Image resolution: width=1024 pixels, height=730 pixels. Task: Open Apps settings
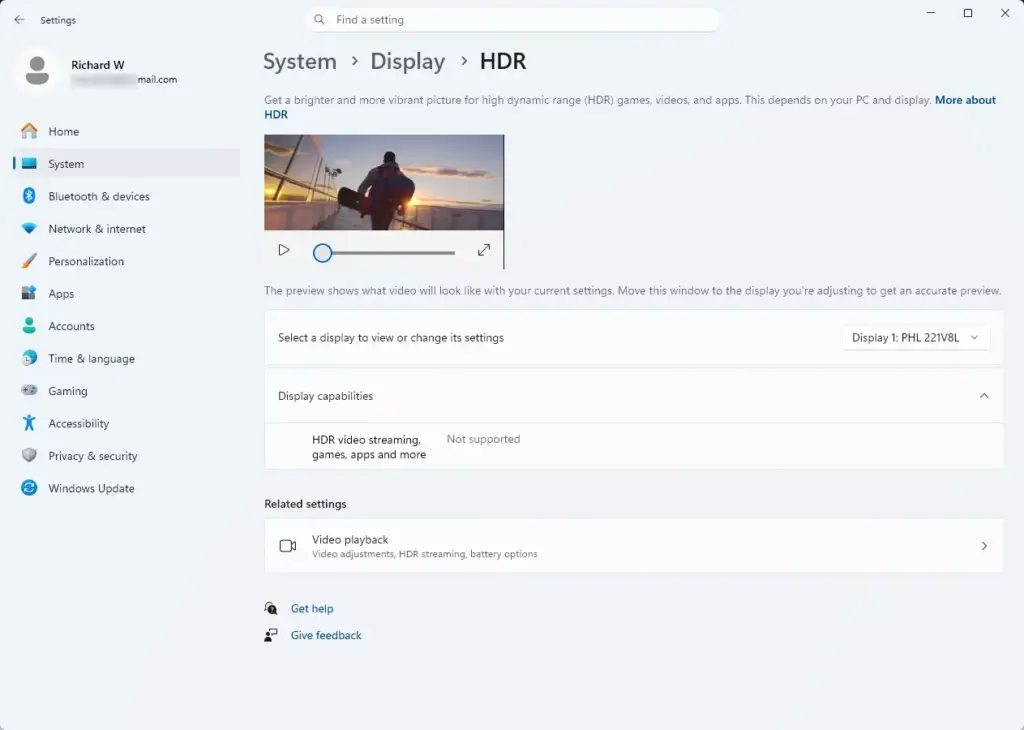click(126, 293)
